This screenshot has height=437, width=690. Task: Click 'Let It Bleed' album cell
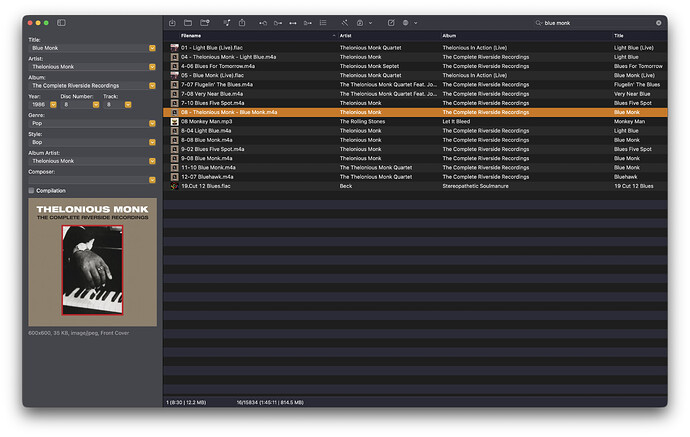pyautogui.click(x=456, y=121)
